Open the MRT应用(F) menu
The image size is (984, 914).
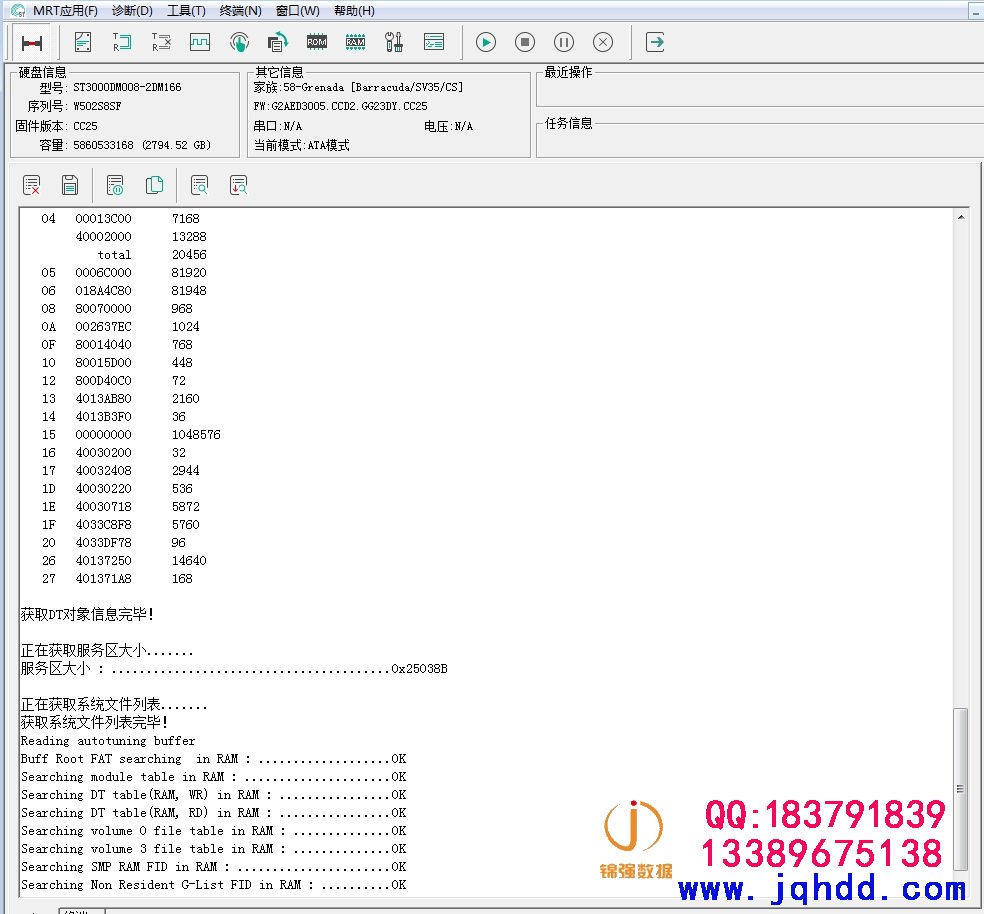point(65,11)
